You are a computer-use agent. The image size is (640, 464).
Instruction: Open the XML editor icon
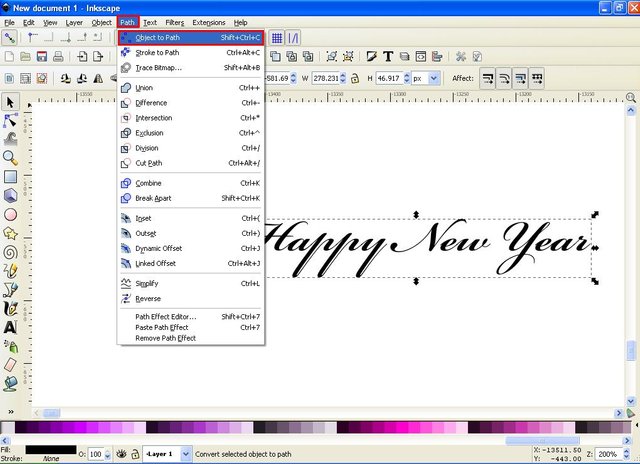point(421,57)
